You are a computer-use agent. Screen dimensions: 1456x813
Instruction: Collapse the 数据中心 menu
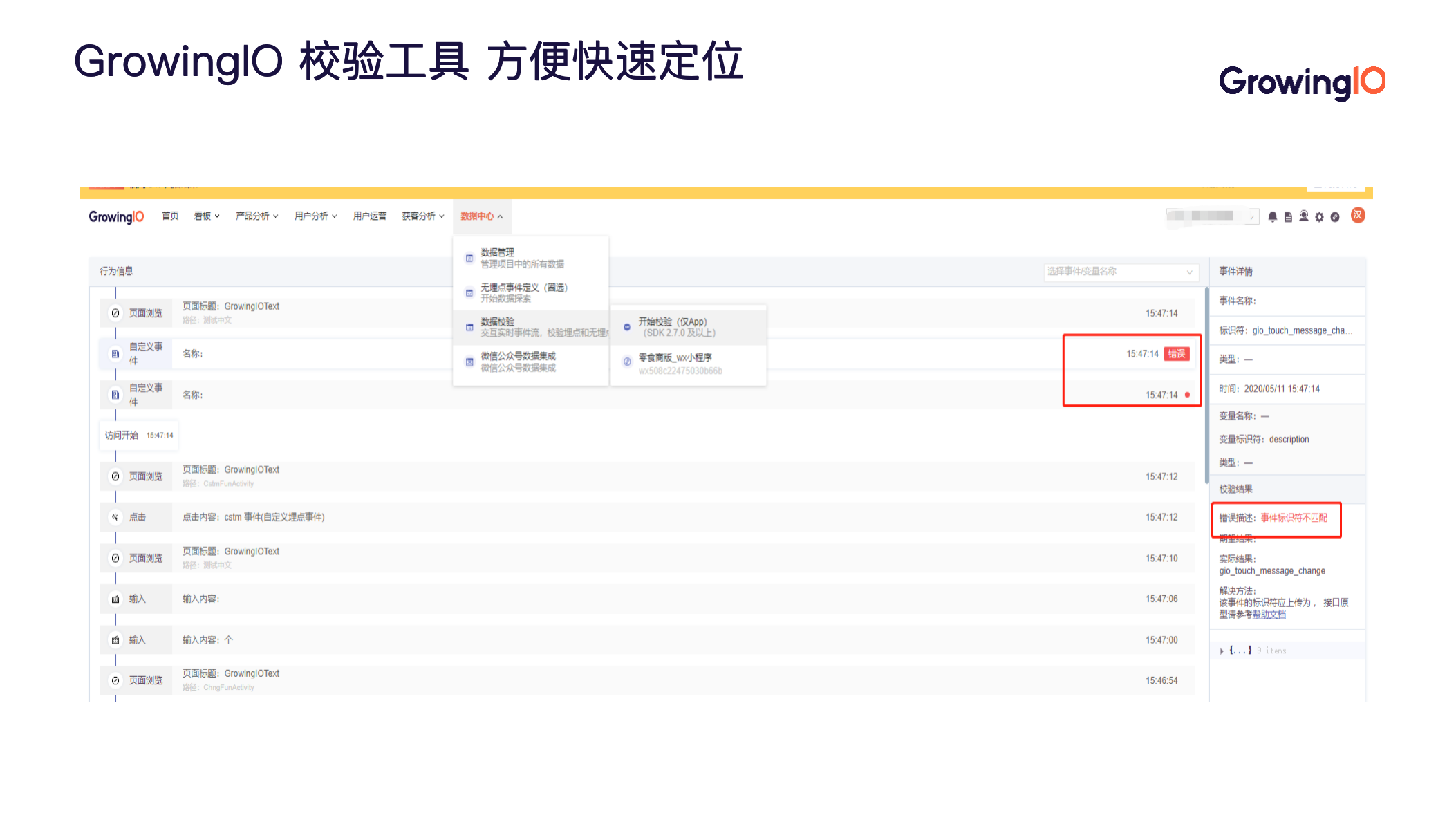tap(482, 216)
